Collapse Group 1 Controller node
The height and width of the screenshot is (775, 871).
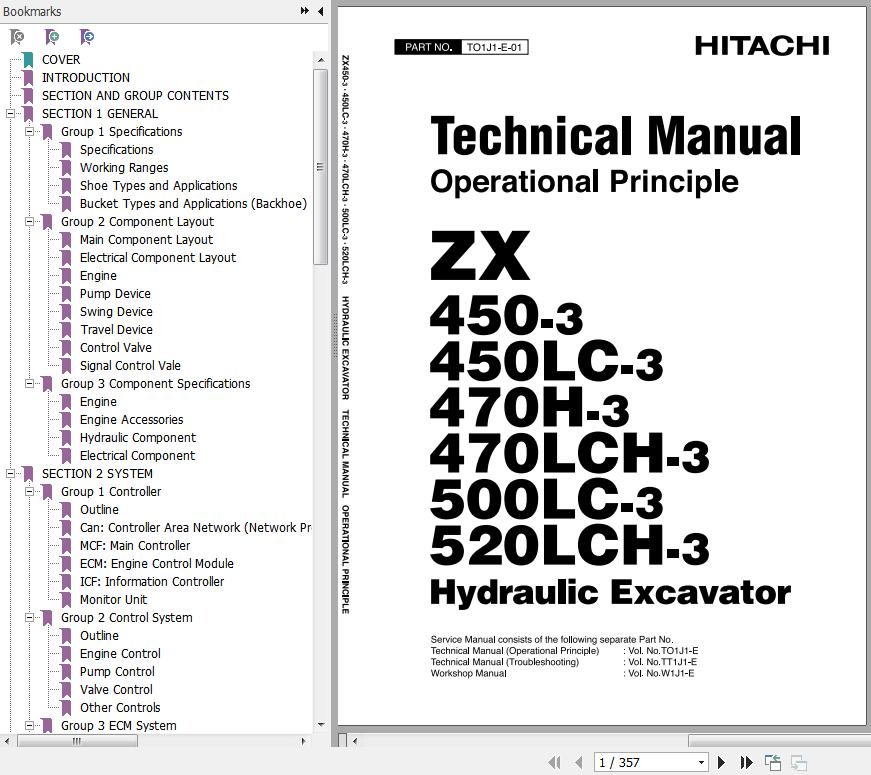tap(29, 492)
